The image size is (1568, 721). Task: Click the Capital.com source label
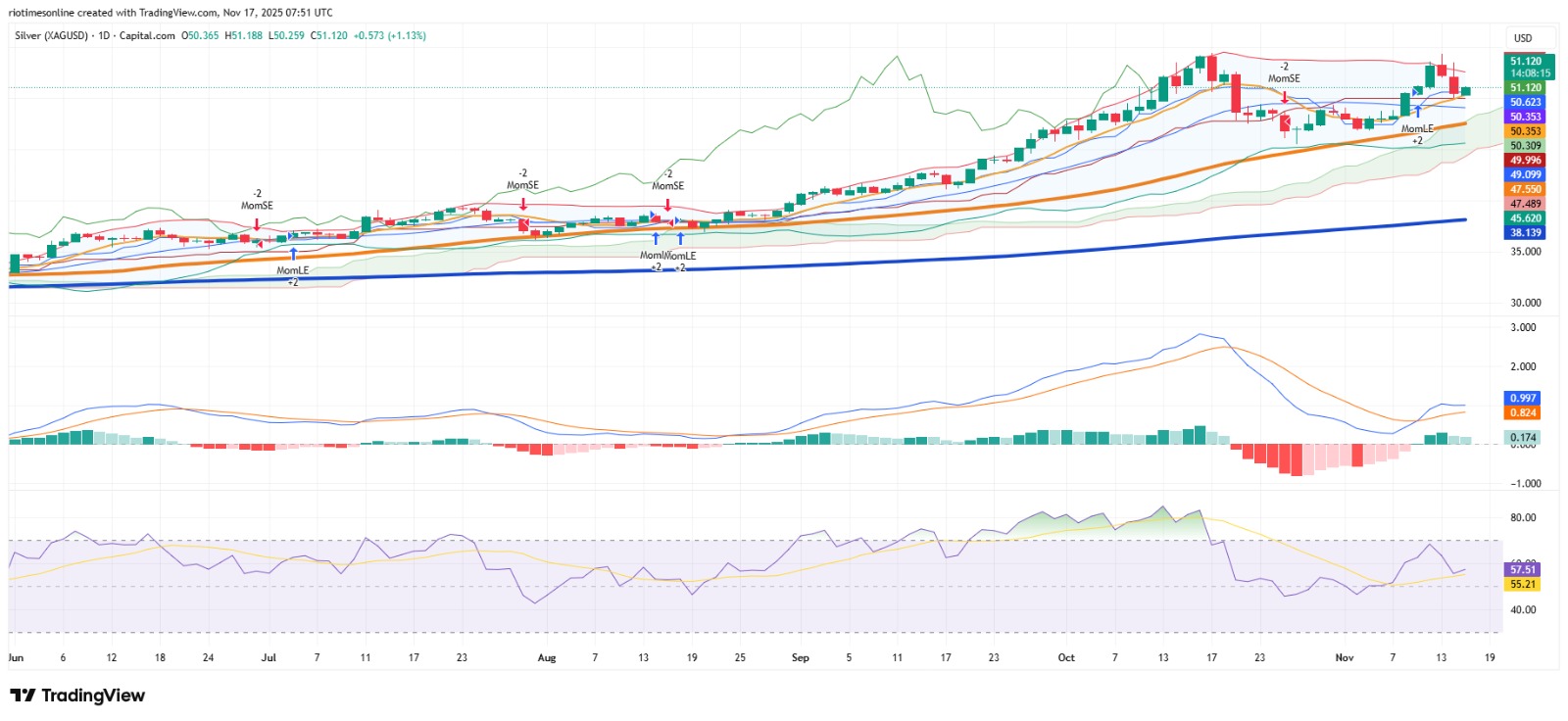147,35
